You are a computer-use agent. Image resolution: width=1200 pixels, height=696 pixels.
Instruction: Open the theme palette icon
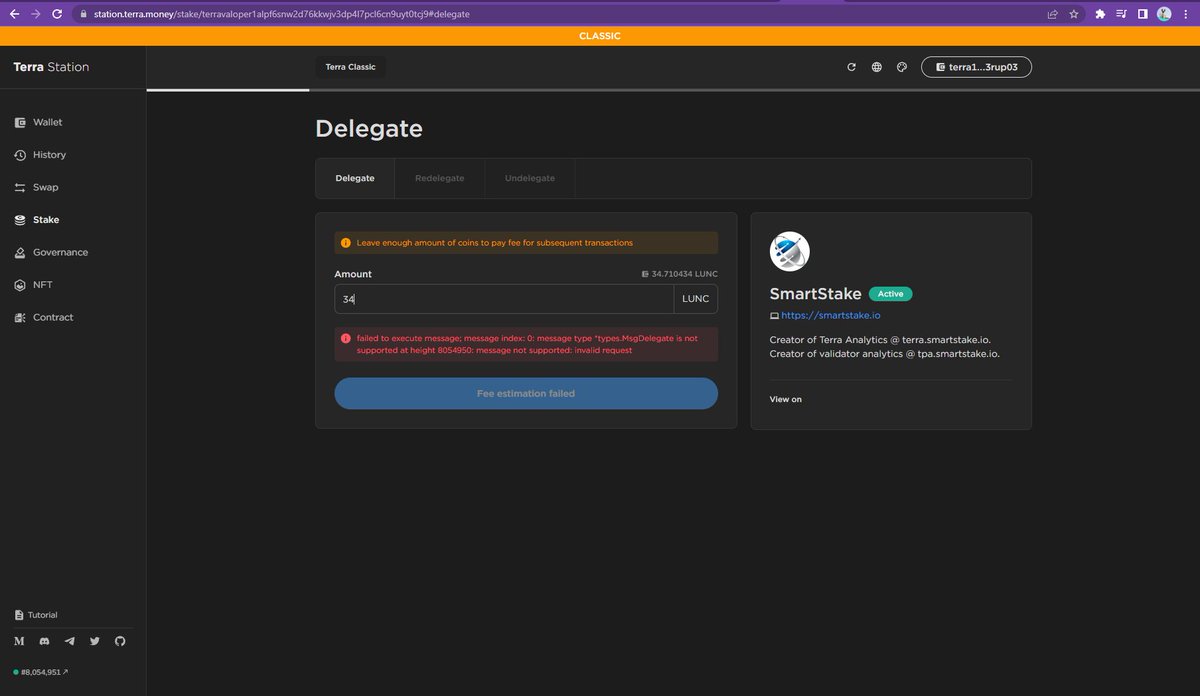tap(902, 67)
